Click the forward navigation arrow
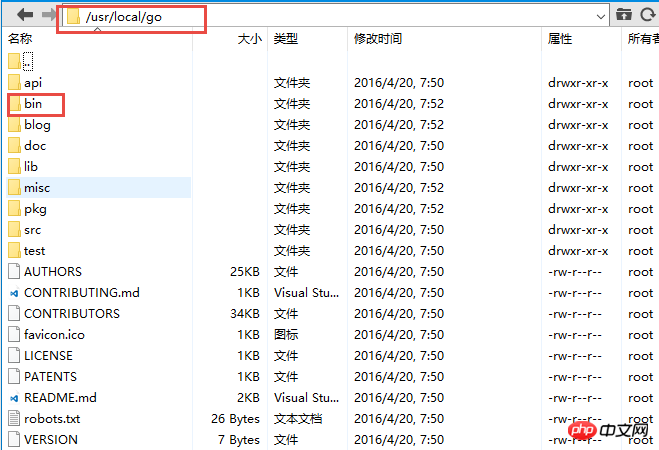 pos(49,15)
